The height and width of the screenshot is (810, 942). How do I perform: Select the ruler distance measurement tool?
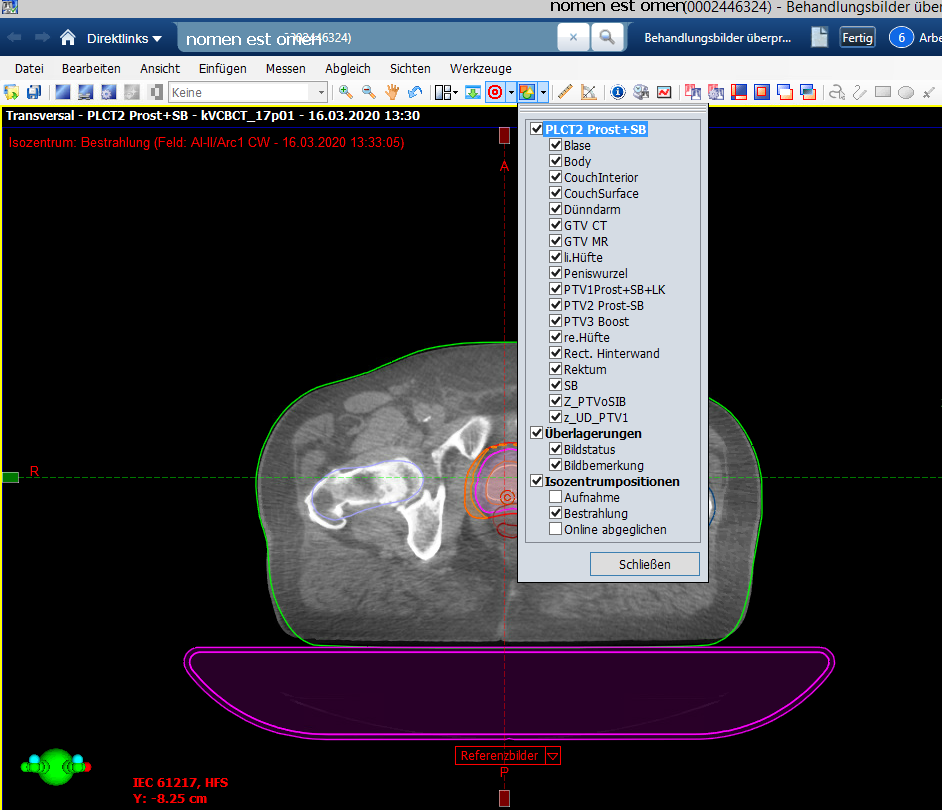[565, 92]
